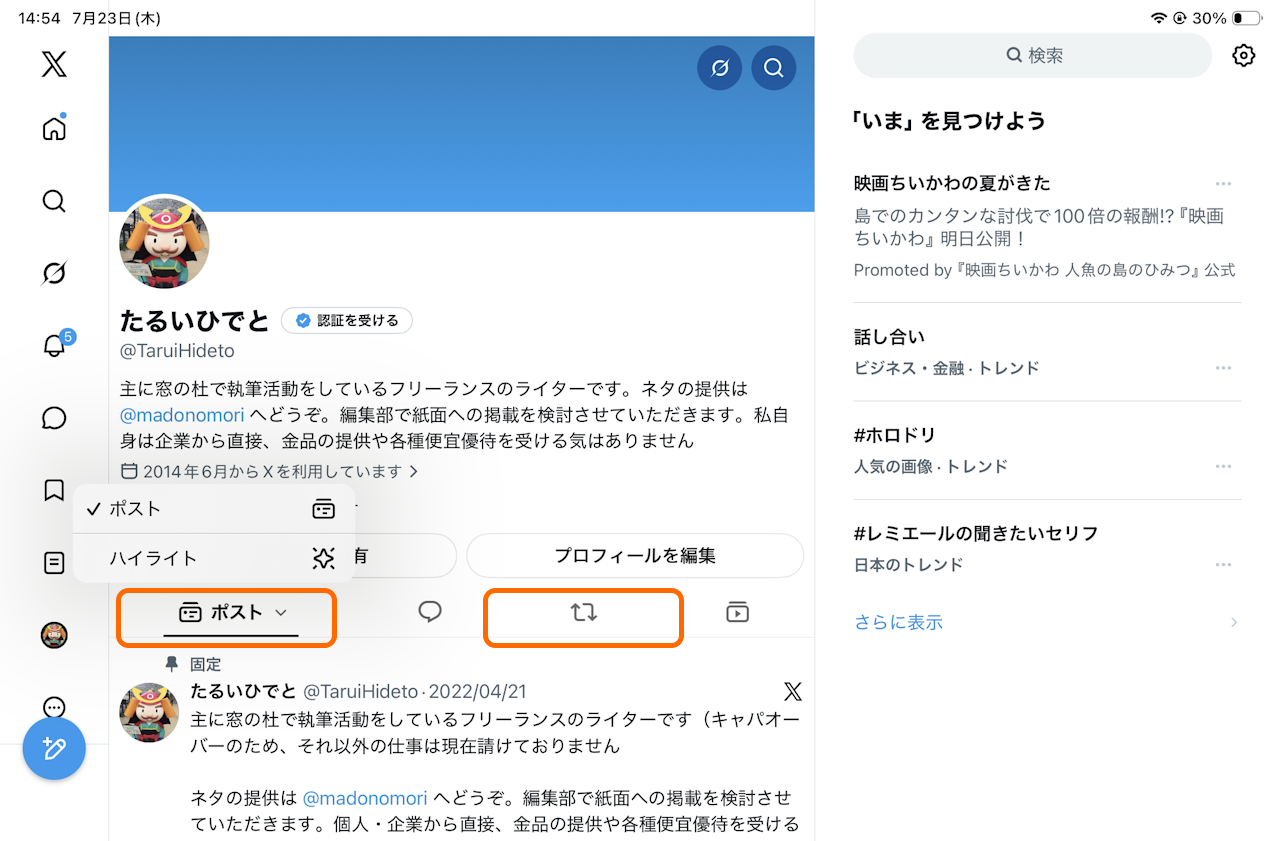Screen dimensions: 1280x841
Task: Click the 固定 pinned label
Action: 206,664
